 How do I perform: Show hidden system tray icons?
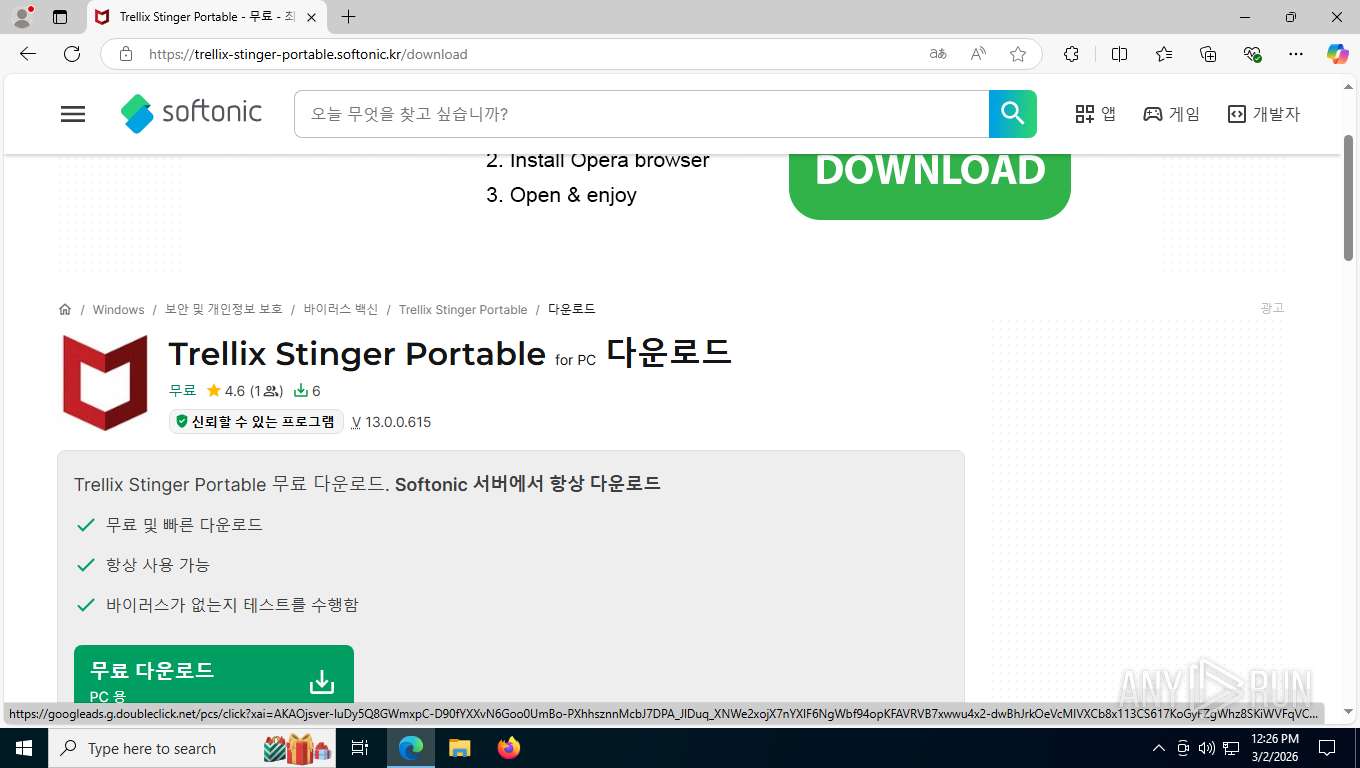click(x=1159, y=748)
